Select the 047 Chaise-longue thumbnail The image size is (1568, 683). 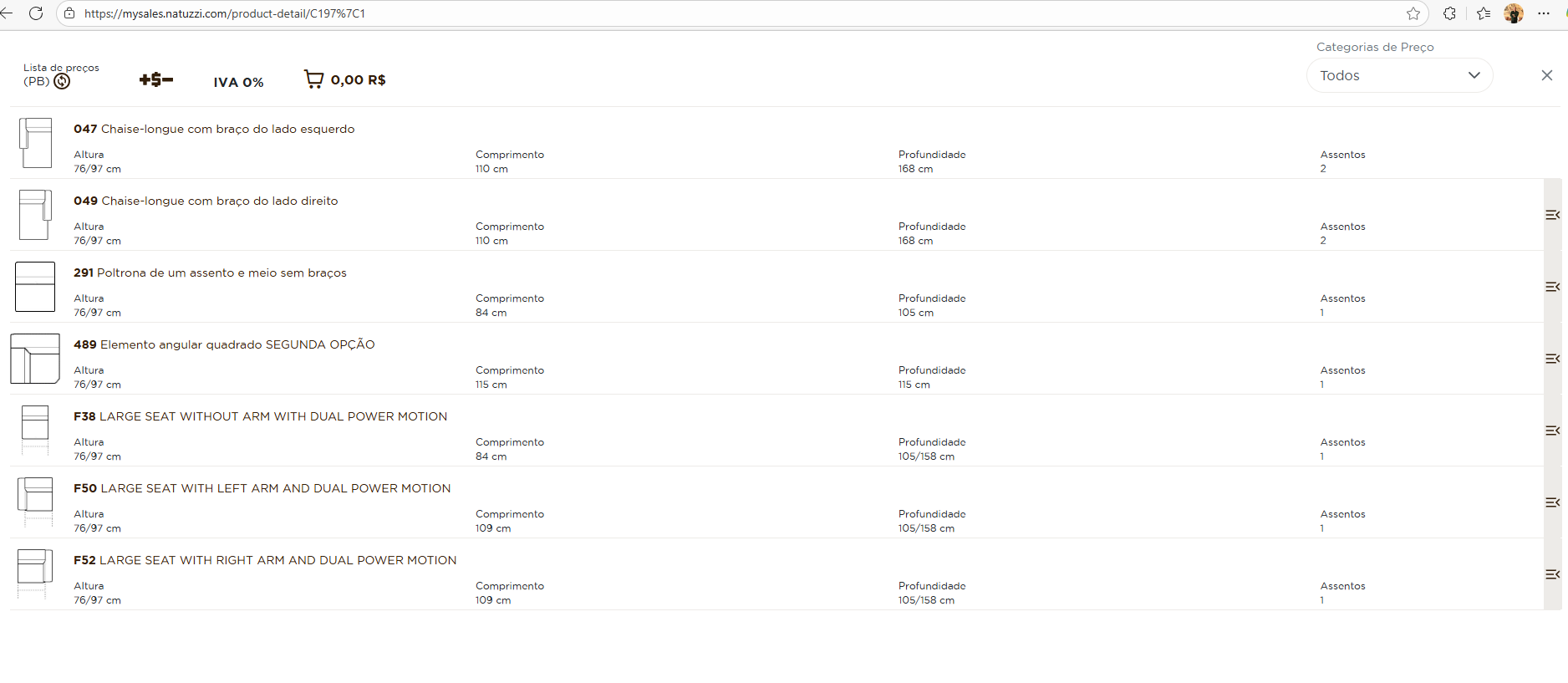tap(36, 143)
